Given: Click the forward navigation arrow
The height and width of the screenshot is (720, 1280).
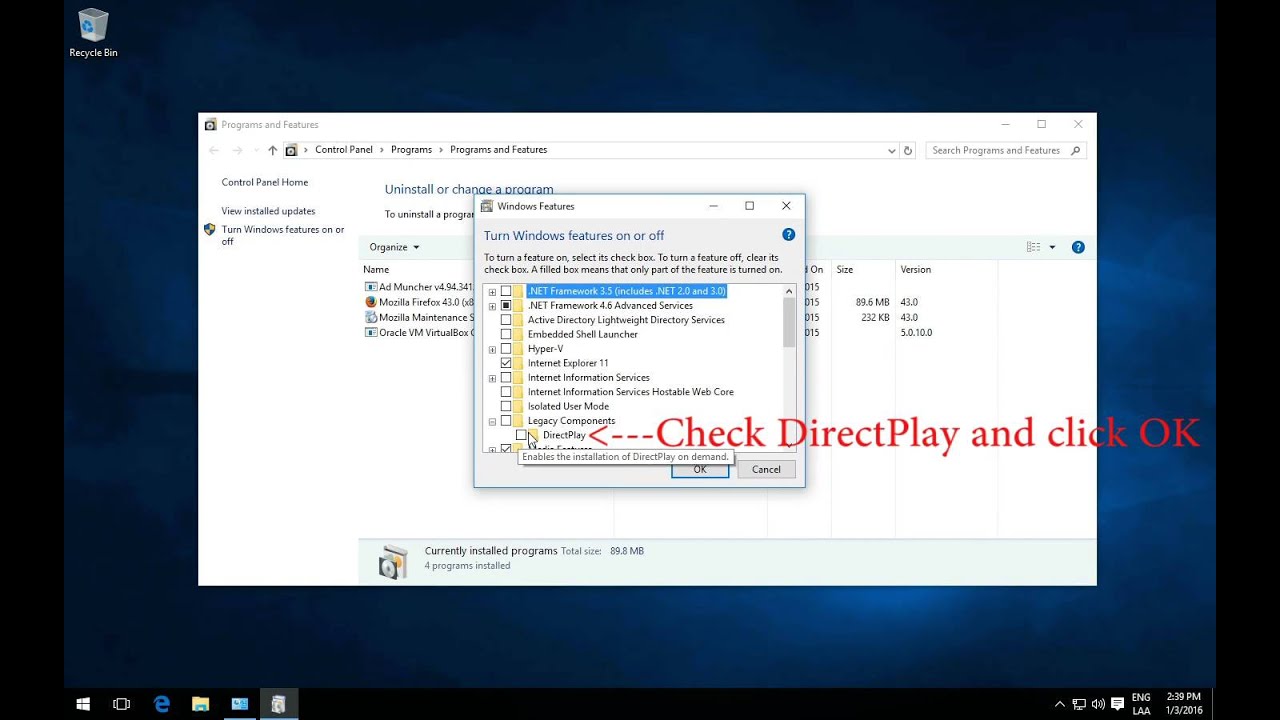Looking at the screenshot, I should pyautogui.click(x=237, y=150).
